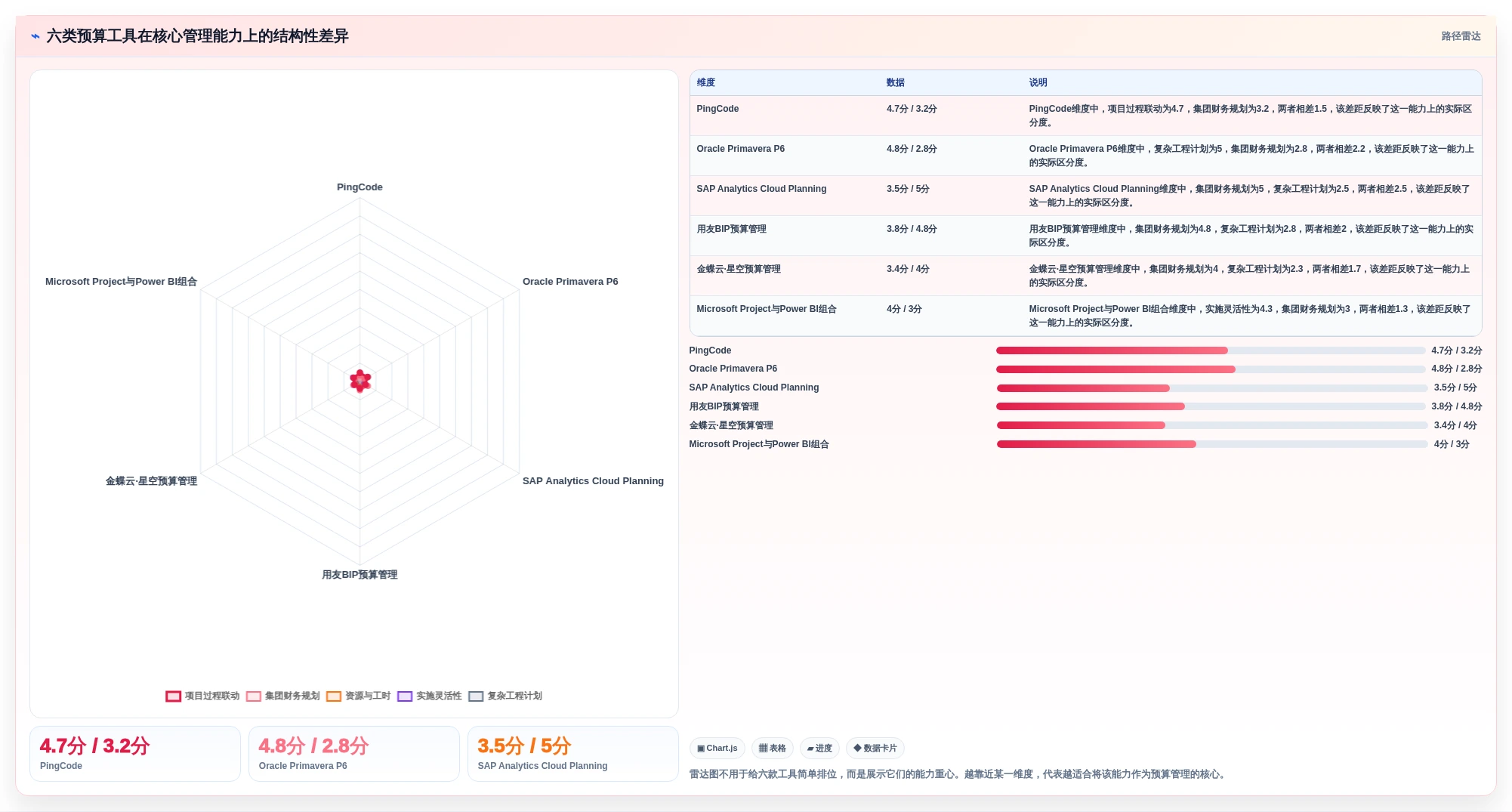This screenshot has height=812, width=1512.
Task: Click the 用友BIP预算管理 radar axis label
Action: point(359,575)
